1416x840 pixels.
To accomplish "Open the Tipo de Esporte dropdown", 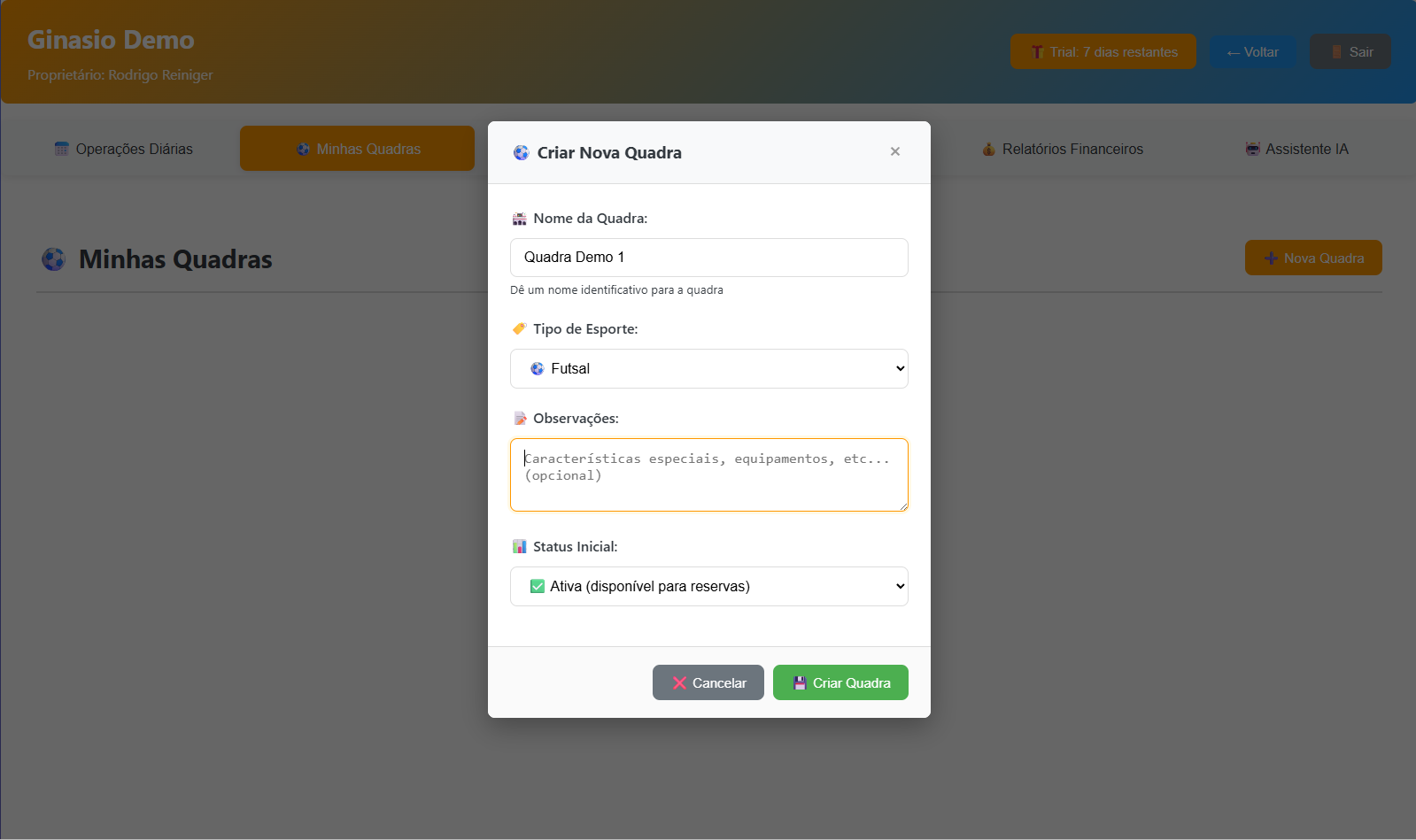I will (x=708, y=369).
